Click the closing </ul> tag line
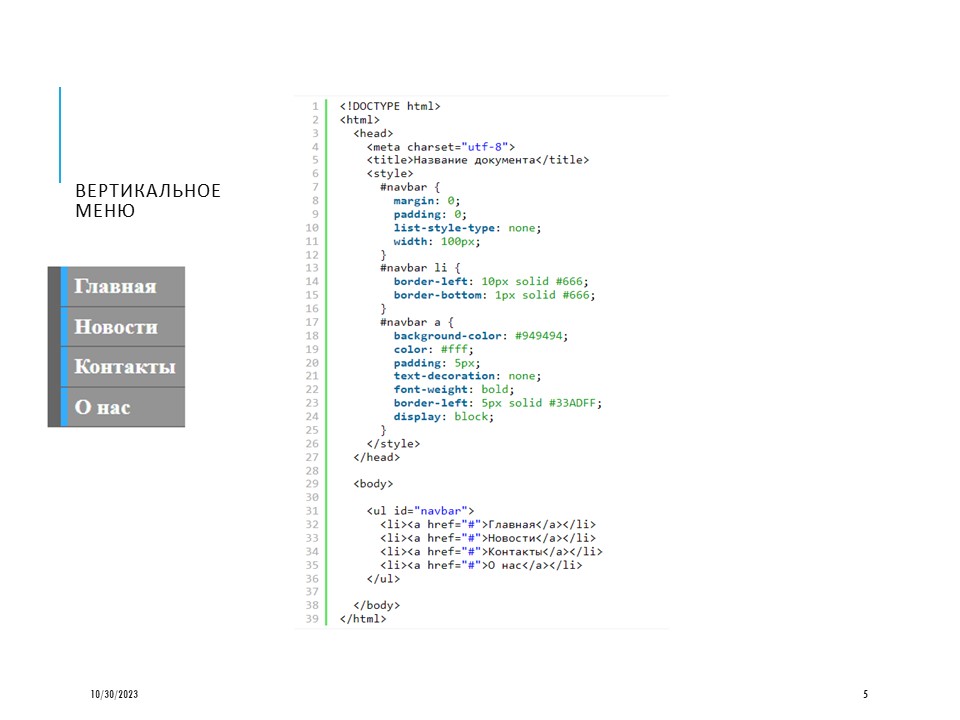960x720 pixels. coord(383,579)
